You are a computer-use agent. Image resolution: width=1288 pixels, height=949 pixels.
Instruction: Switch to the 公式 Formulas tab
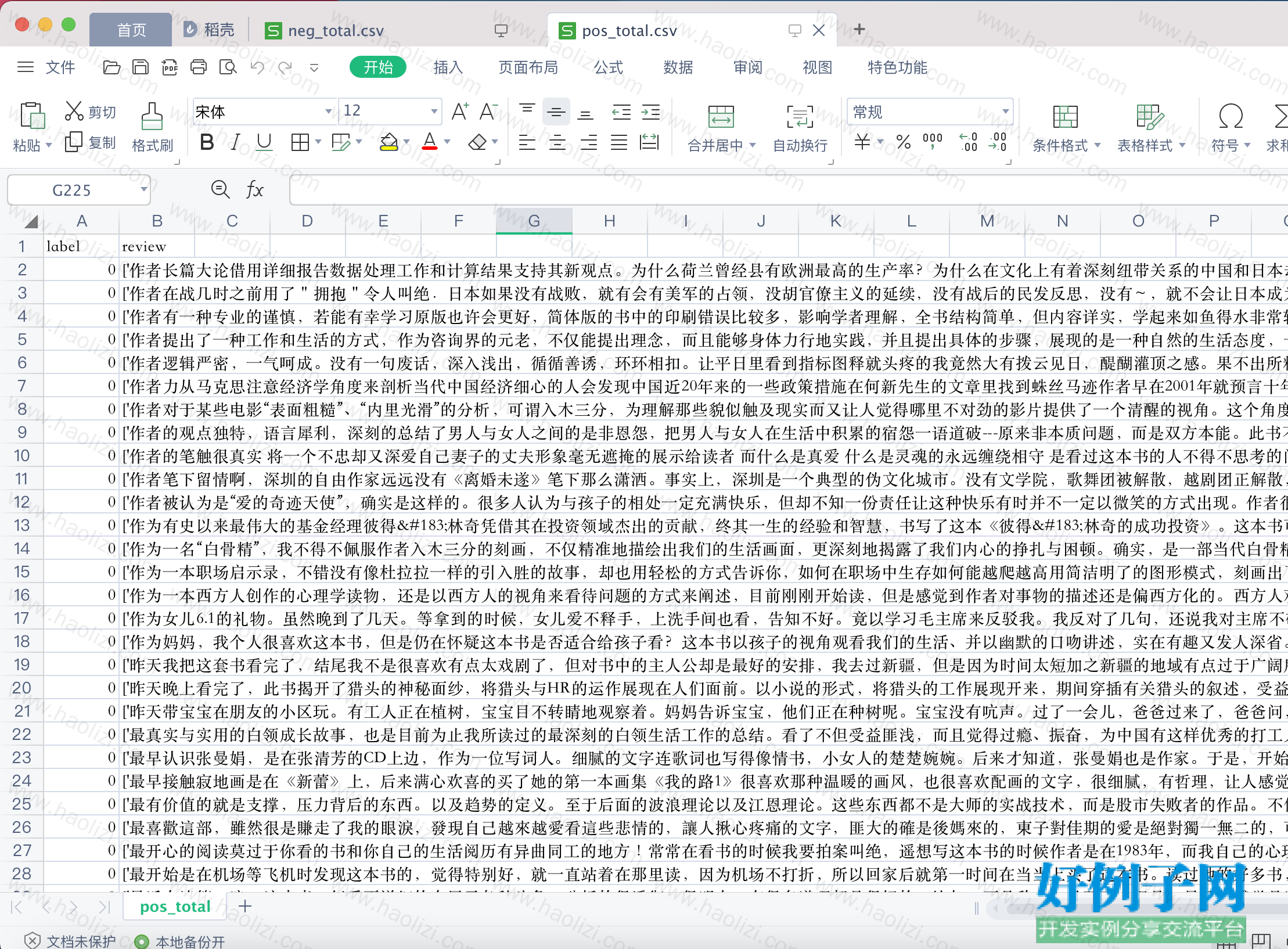pos(608,67)
